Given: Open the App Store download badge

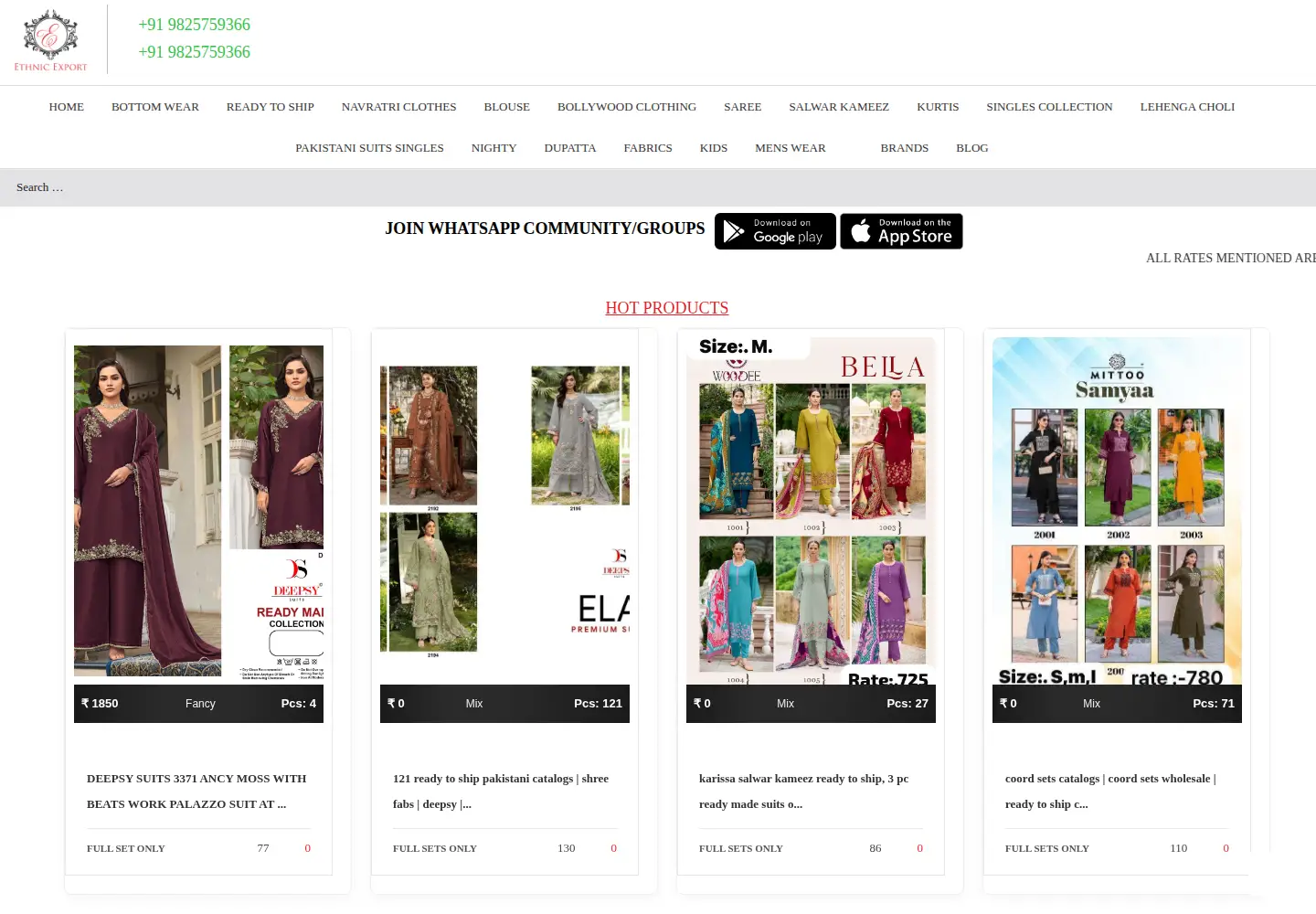Looking at the screenshot, I should (x=901, y=231).
